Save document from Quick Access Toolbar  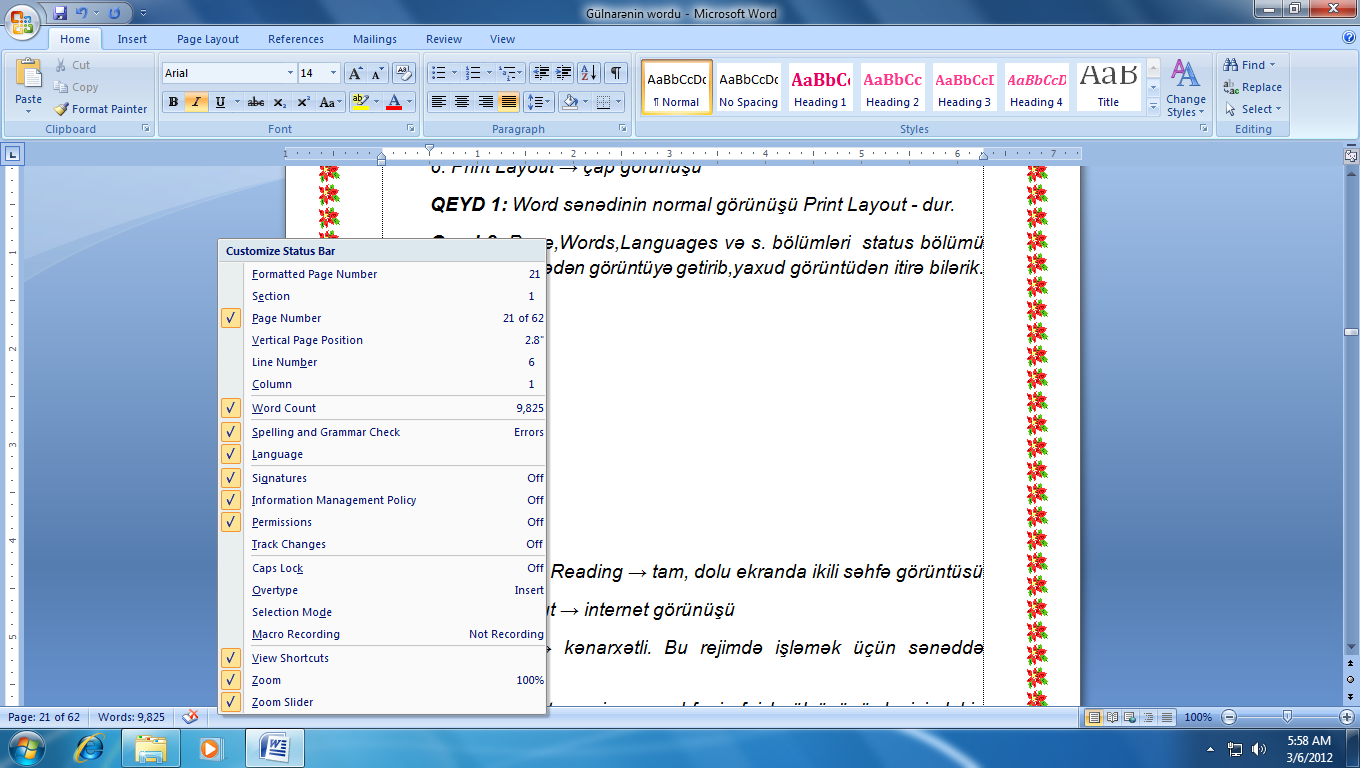tap(60, 14)
